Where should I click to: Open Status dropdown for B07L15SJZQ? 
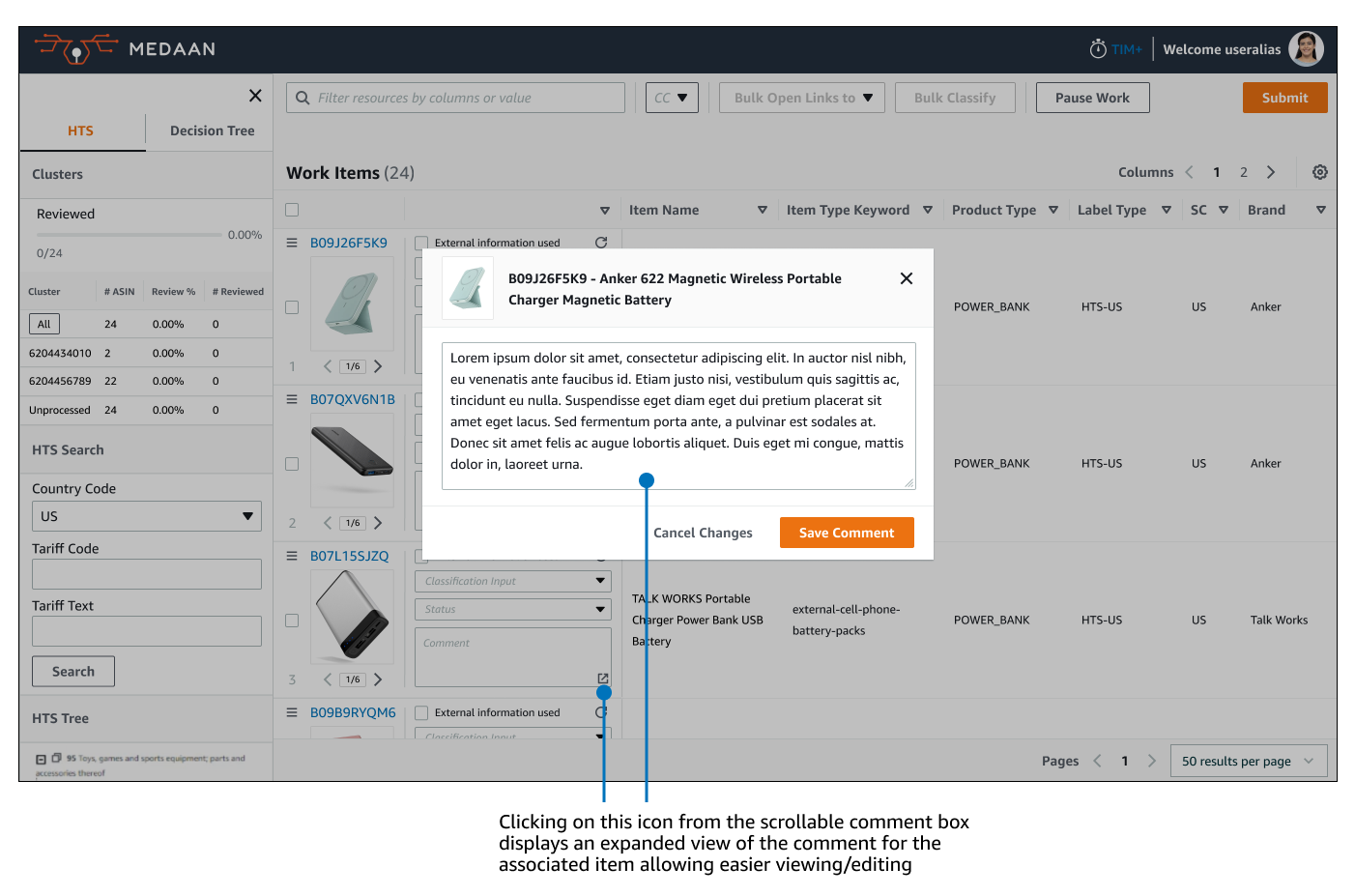tap(513, 609)
